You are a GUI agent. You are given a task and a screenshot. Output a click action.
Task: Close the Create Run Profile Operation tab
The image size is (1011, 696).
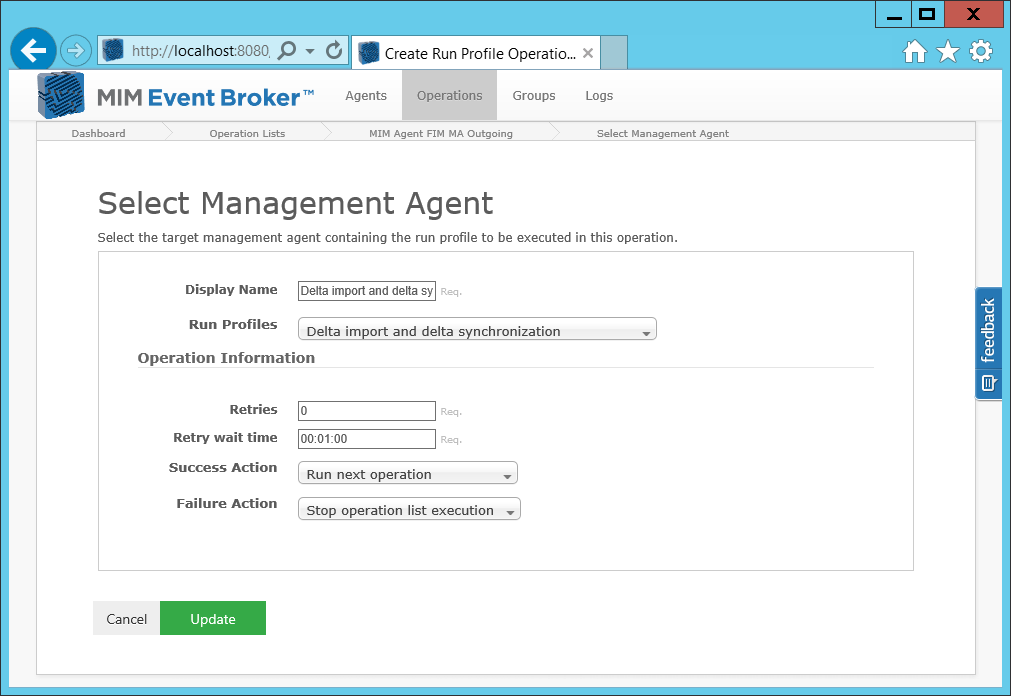click(587, 53)
